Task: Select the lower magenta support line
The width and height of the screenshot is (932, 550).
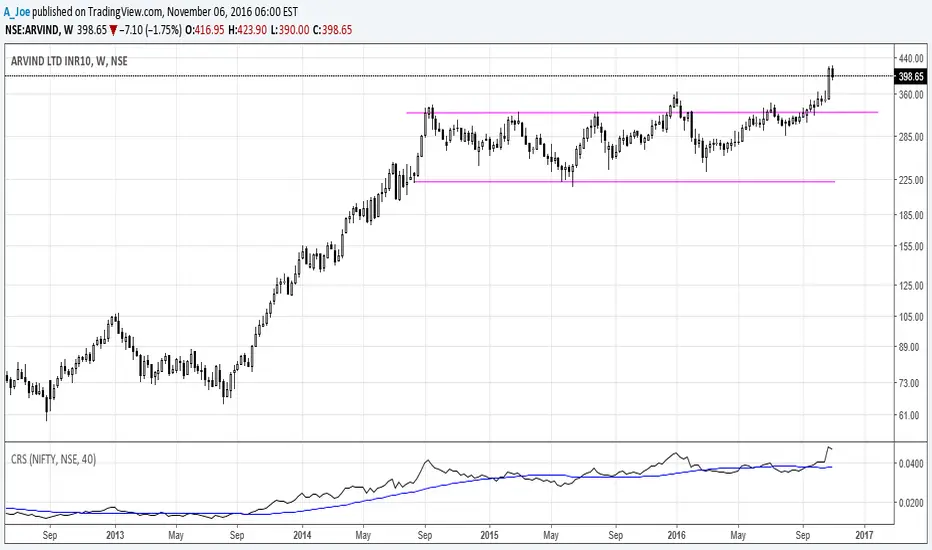Action: (624, 181)
